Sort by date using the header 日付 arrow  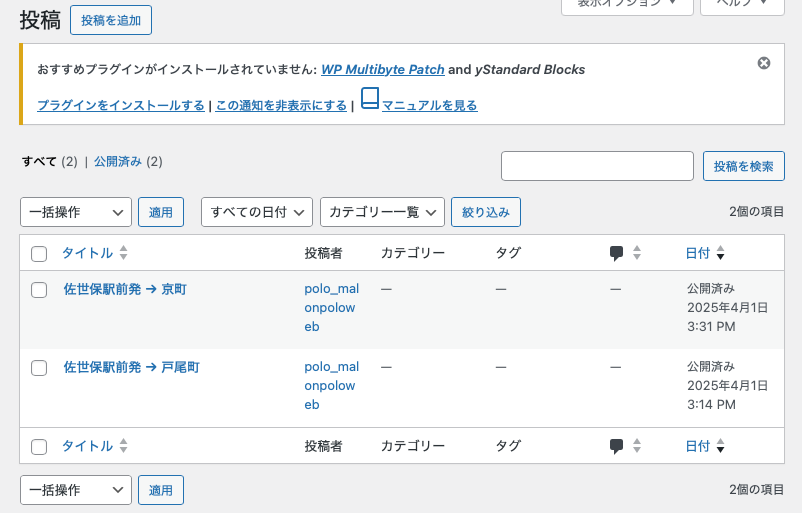click(720, 254)
